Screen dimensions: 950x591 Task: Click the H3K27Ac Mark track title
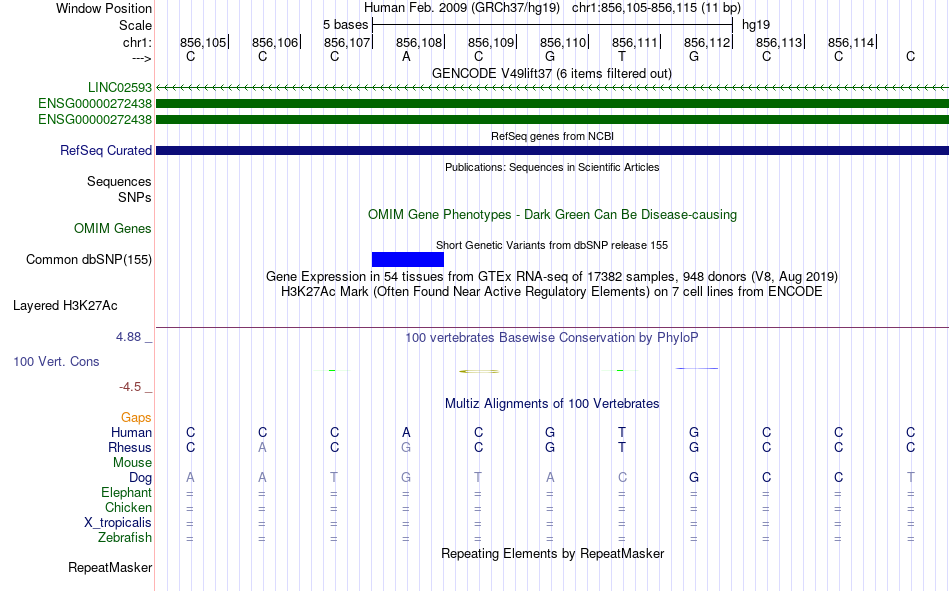pyautogui.click(x=552, y=292)
